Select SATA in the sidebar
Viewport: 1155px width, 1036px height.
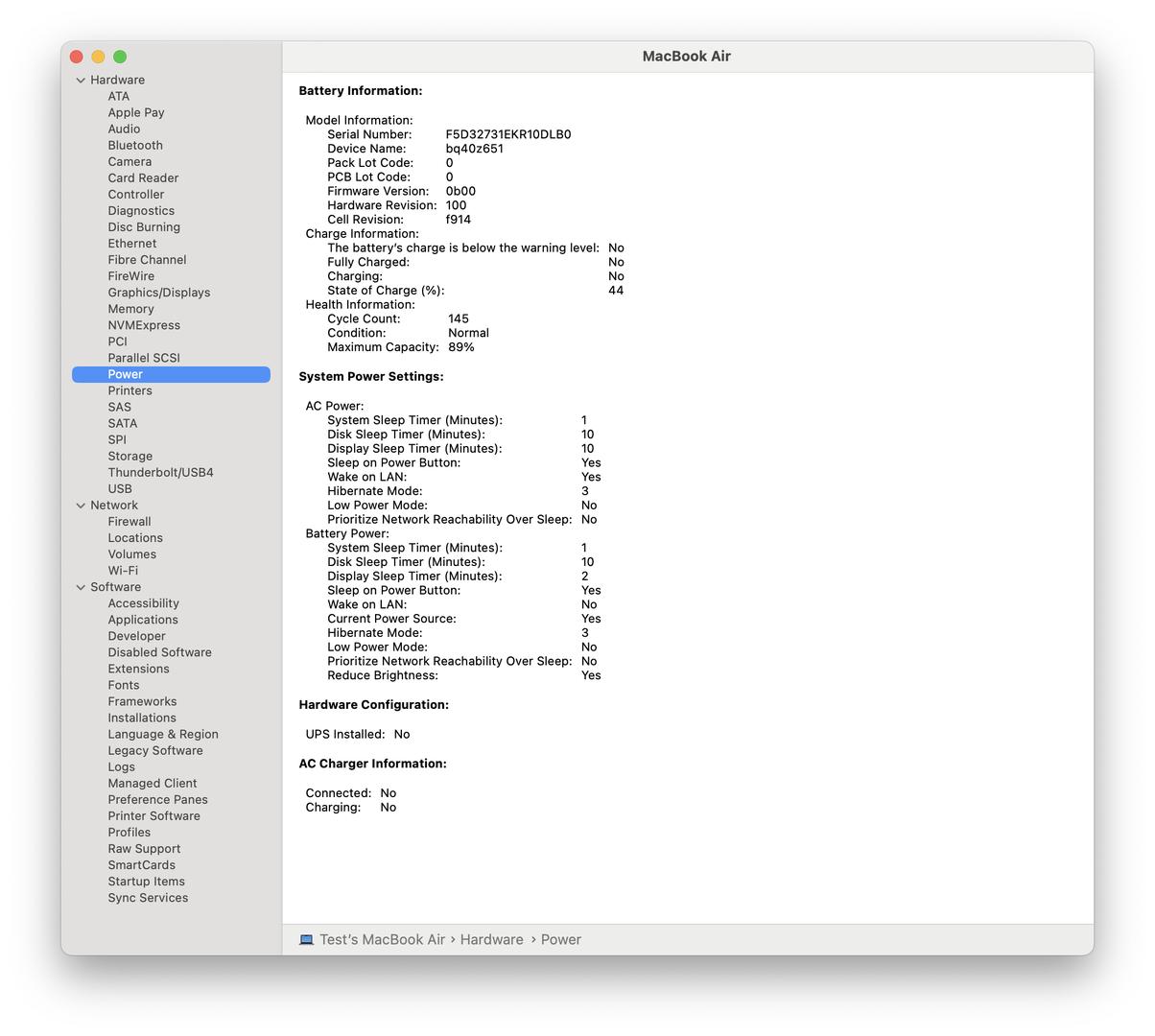[122, 423]
